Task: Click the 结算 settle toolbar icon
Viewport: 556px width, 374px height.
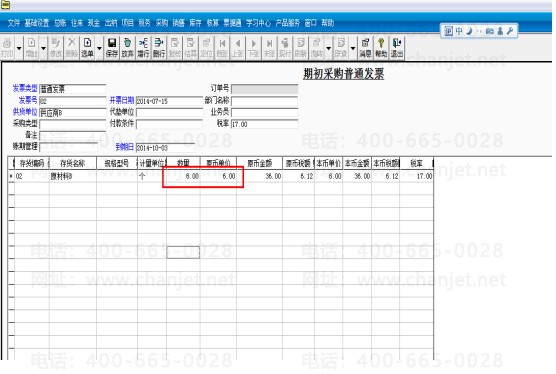Action: point(190,48)
